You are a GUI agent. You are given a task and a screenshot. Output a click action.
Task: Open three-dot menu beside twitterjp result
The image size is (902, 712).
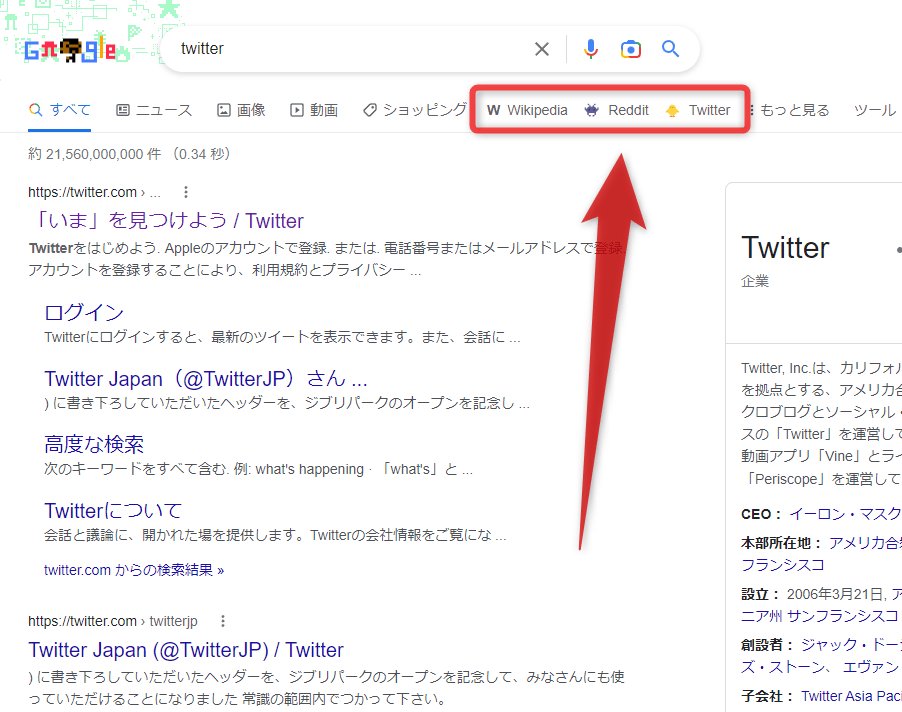pyautogui.click(x=223, y=621)
